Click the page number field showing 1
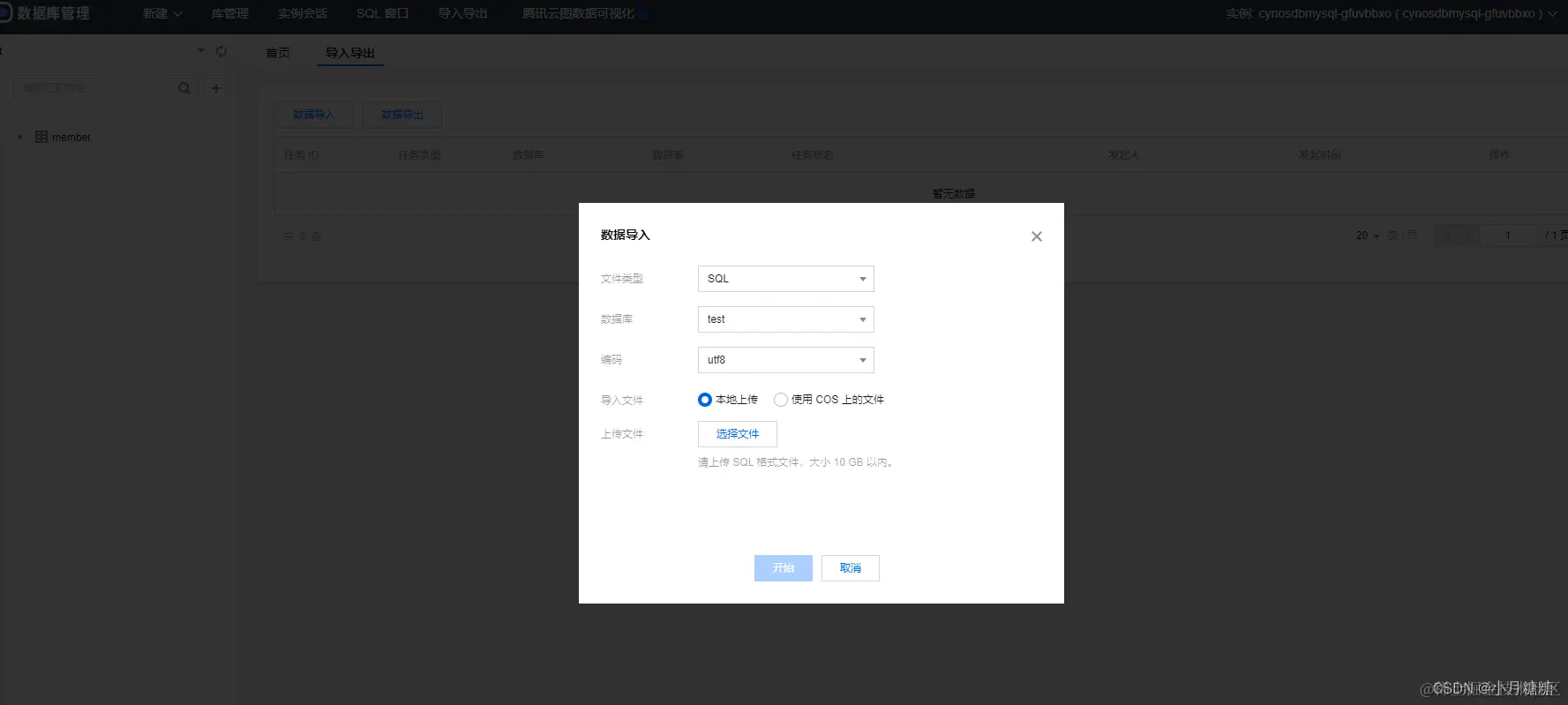The image size is (1568, 705). pos(1508,236)
